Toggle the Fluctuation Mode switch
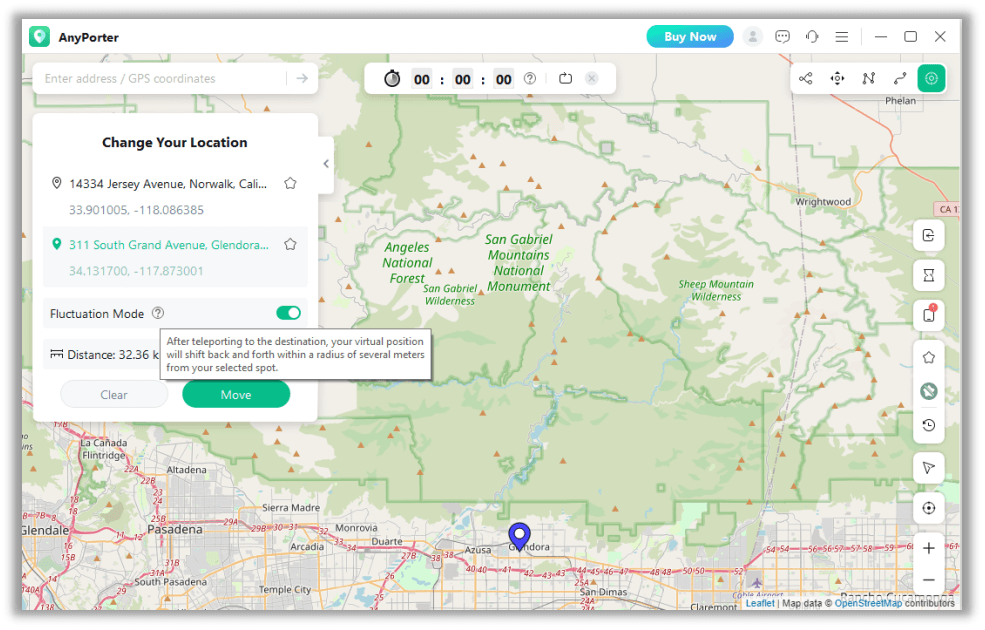 288,313
